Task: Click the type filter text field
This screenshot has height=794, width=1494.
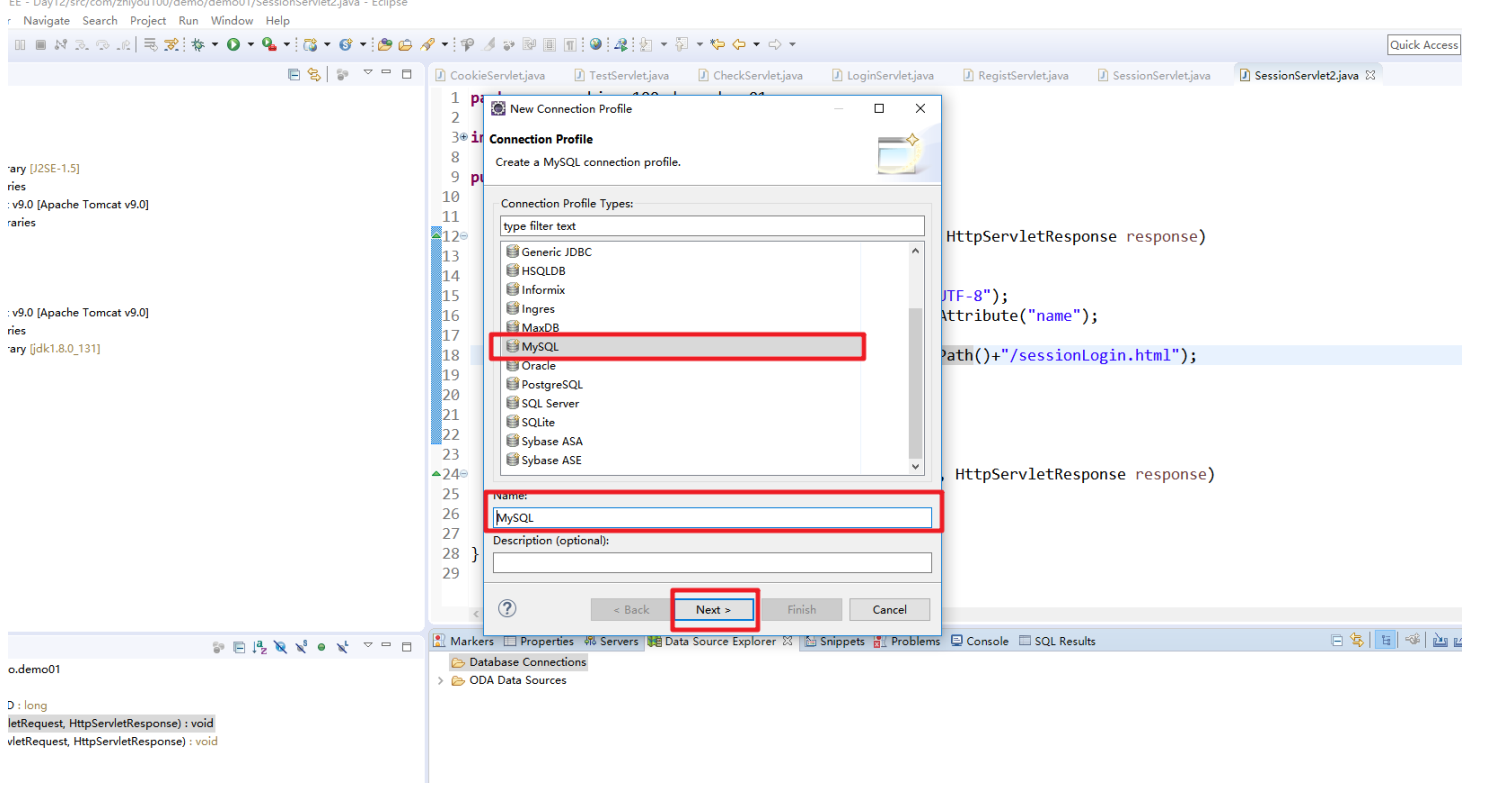Action: [x=713, y=226]
